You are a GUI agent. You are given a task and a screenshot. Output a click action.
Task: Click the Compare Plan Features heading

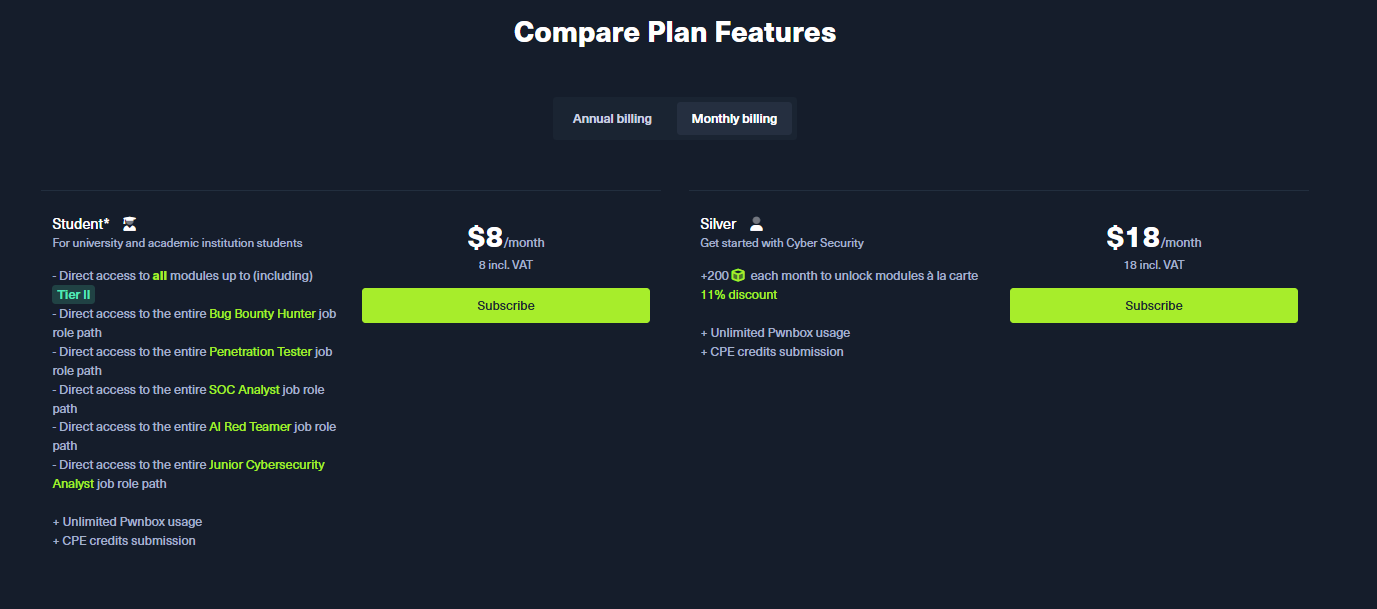[675, 32]
